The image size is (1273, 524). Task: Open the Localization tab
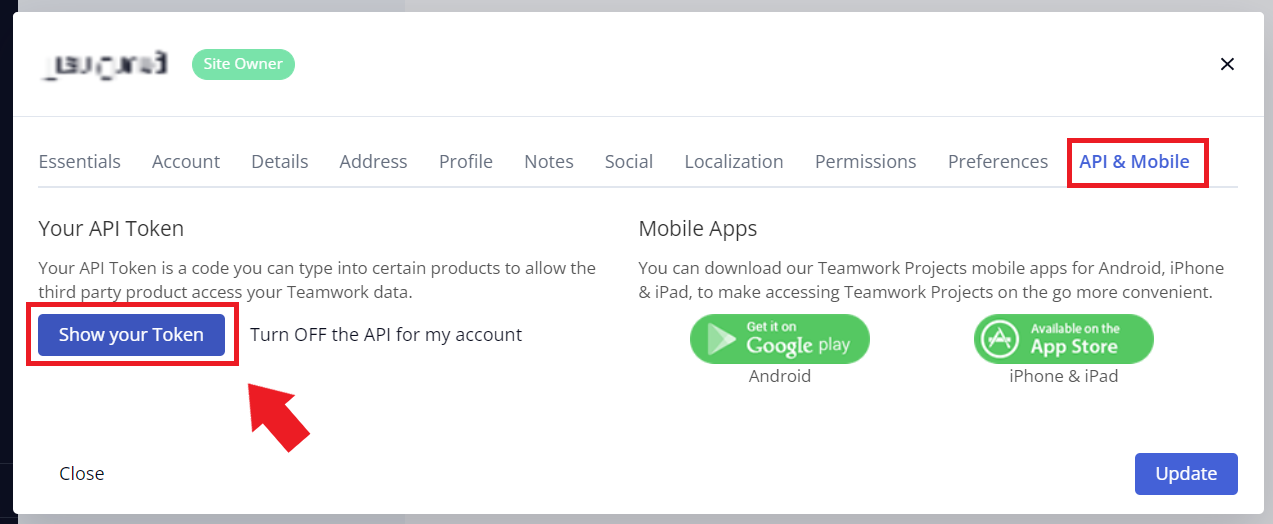click(x=734, y=162)
